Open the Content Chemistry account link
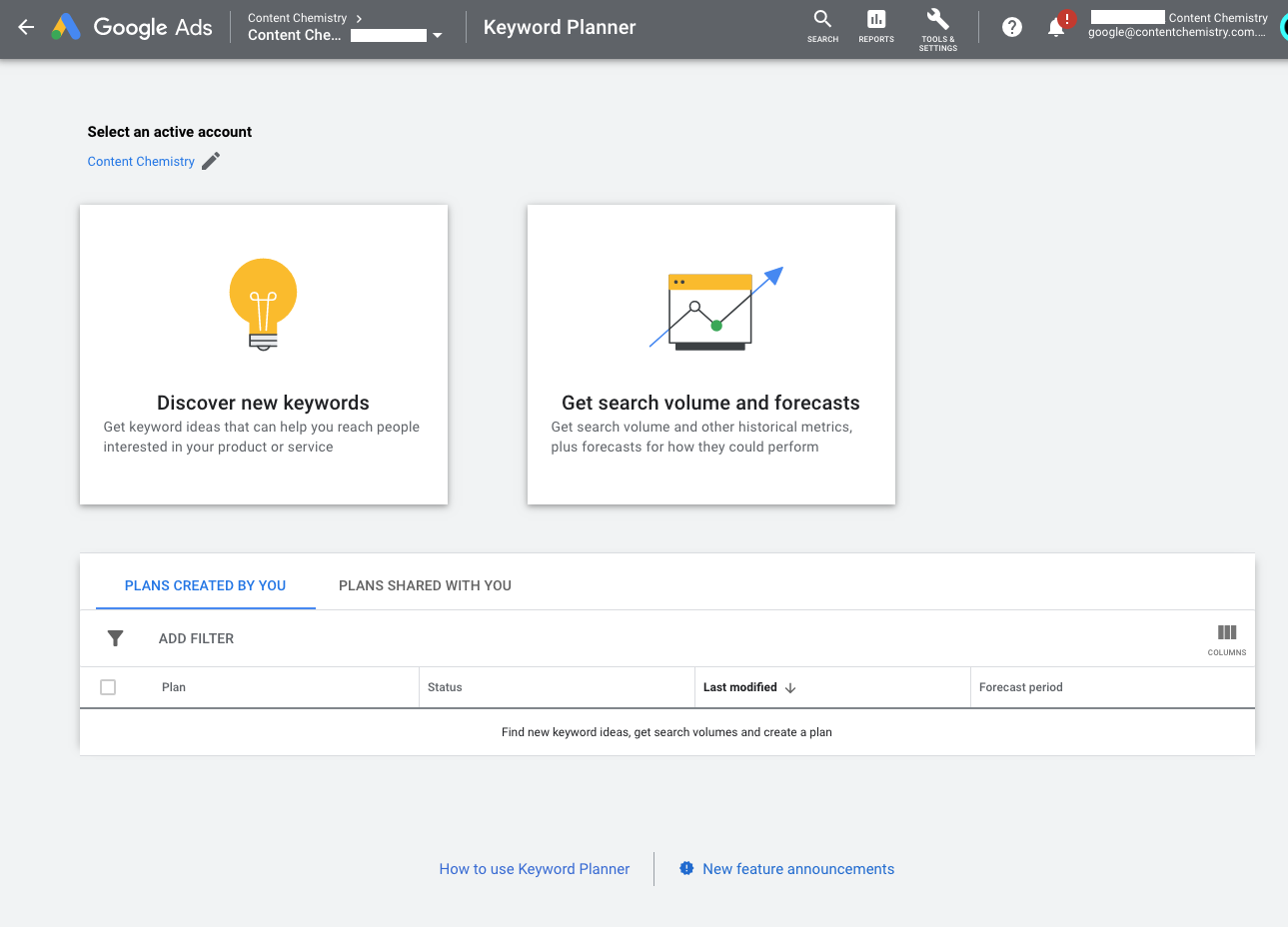 click(x=141, y=162)
